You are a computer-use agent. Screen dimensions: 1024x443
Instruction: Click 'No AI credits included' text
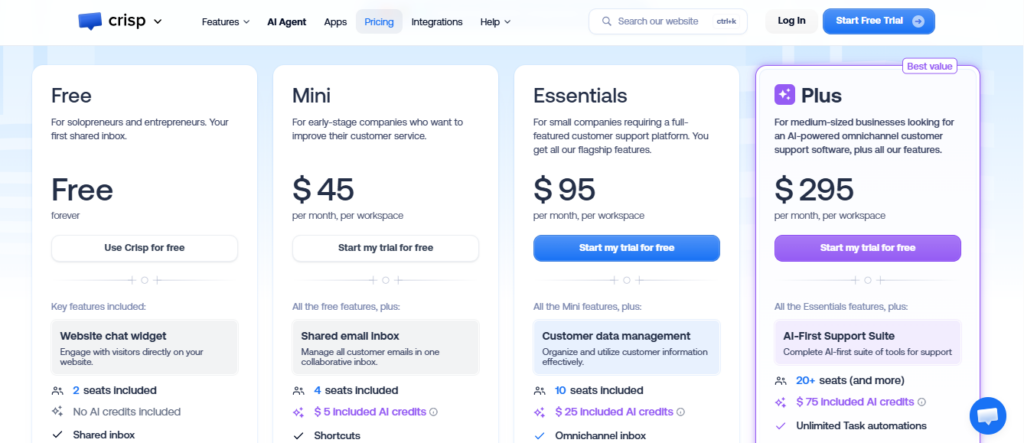(x=127, y=412)
